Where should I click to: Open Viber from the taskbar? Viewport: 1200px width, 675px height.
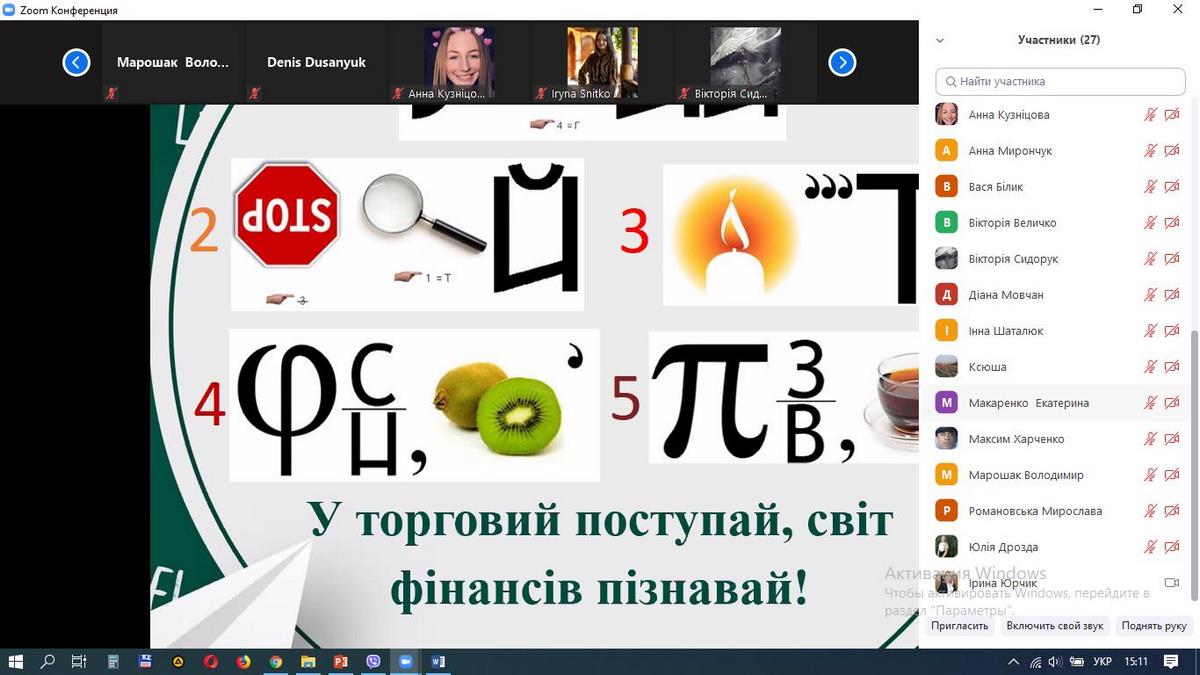[x=374, y=661]
